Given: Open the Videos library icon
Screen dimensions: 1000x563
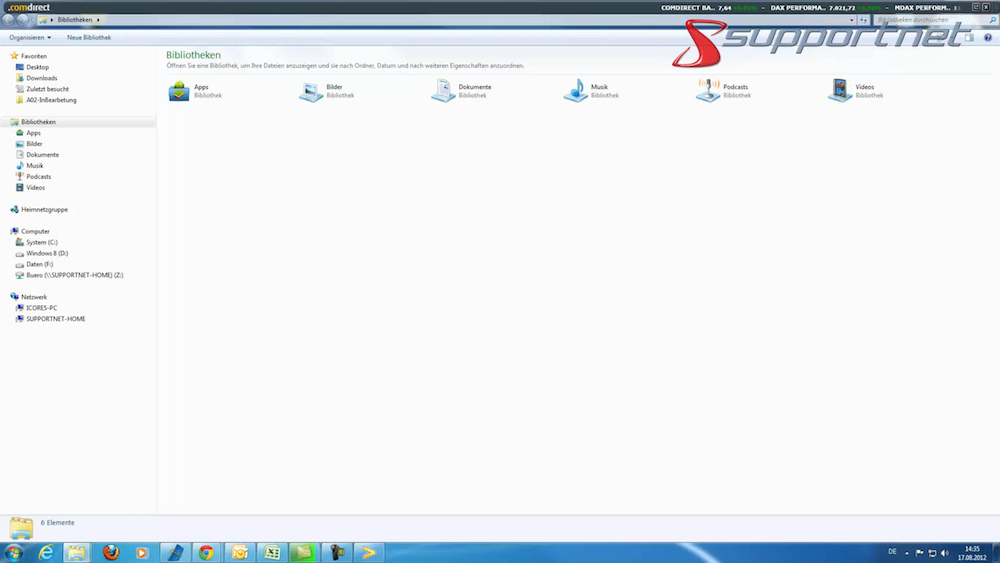Looking at the screenshot, I should (840, 91).
